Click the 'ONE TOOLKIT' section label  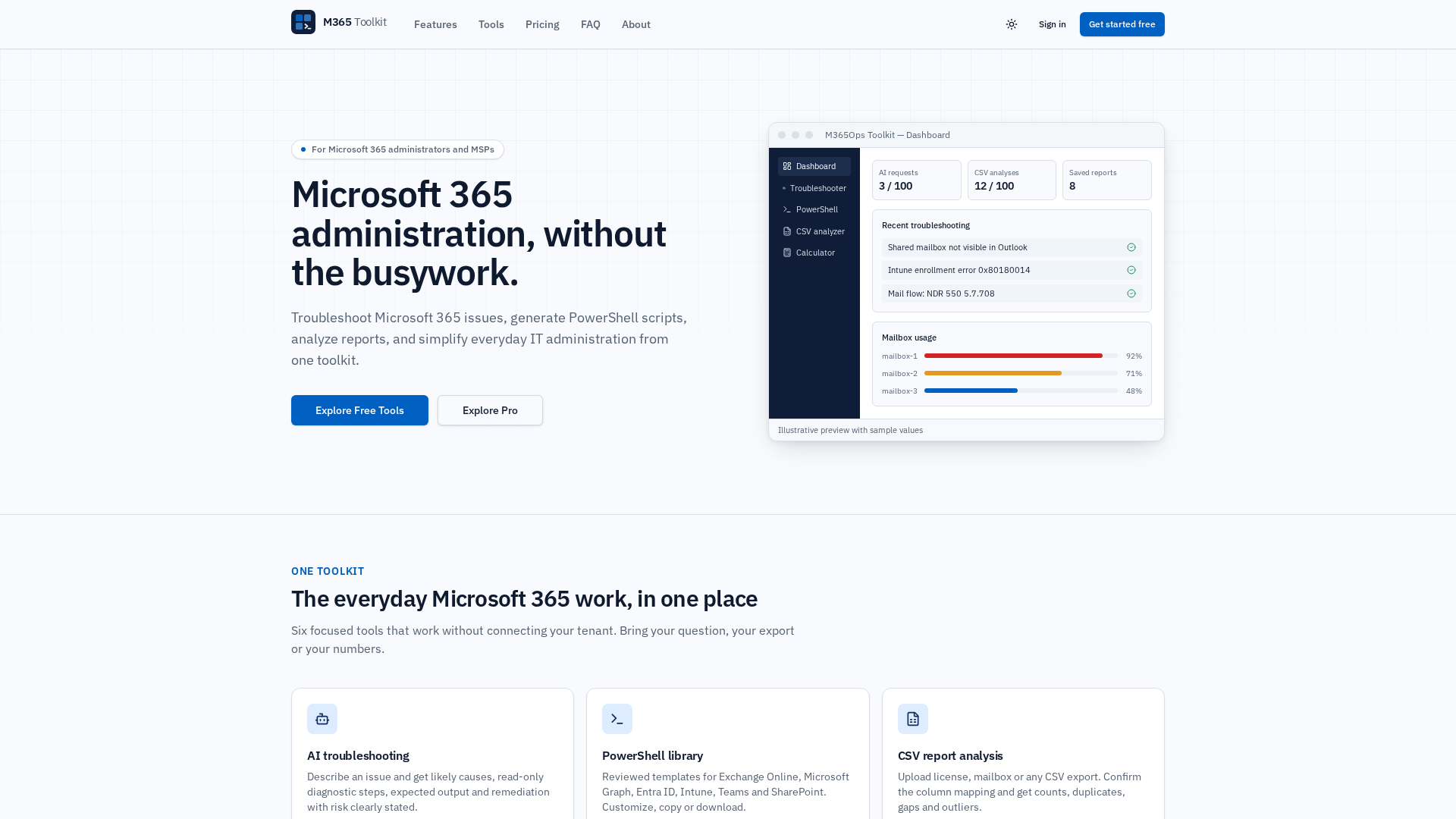click(328, 571)
